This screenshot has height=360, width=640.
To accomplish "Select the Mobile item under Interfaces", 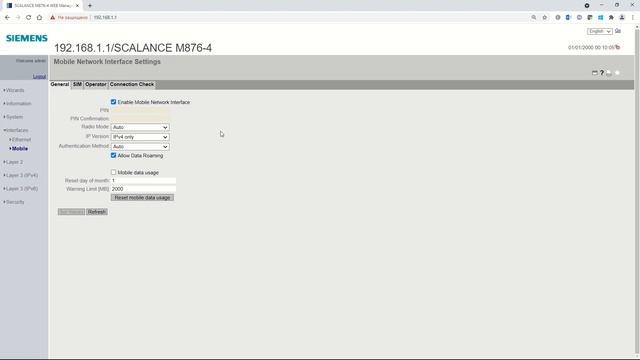I will click(19, 149).
